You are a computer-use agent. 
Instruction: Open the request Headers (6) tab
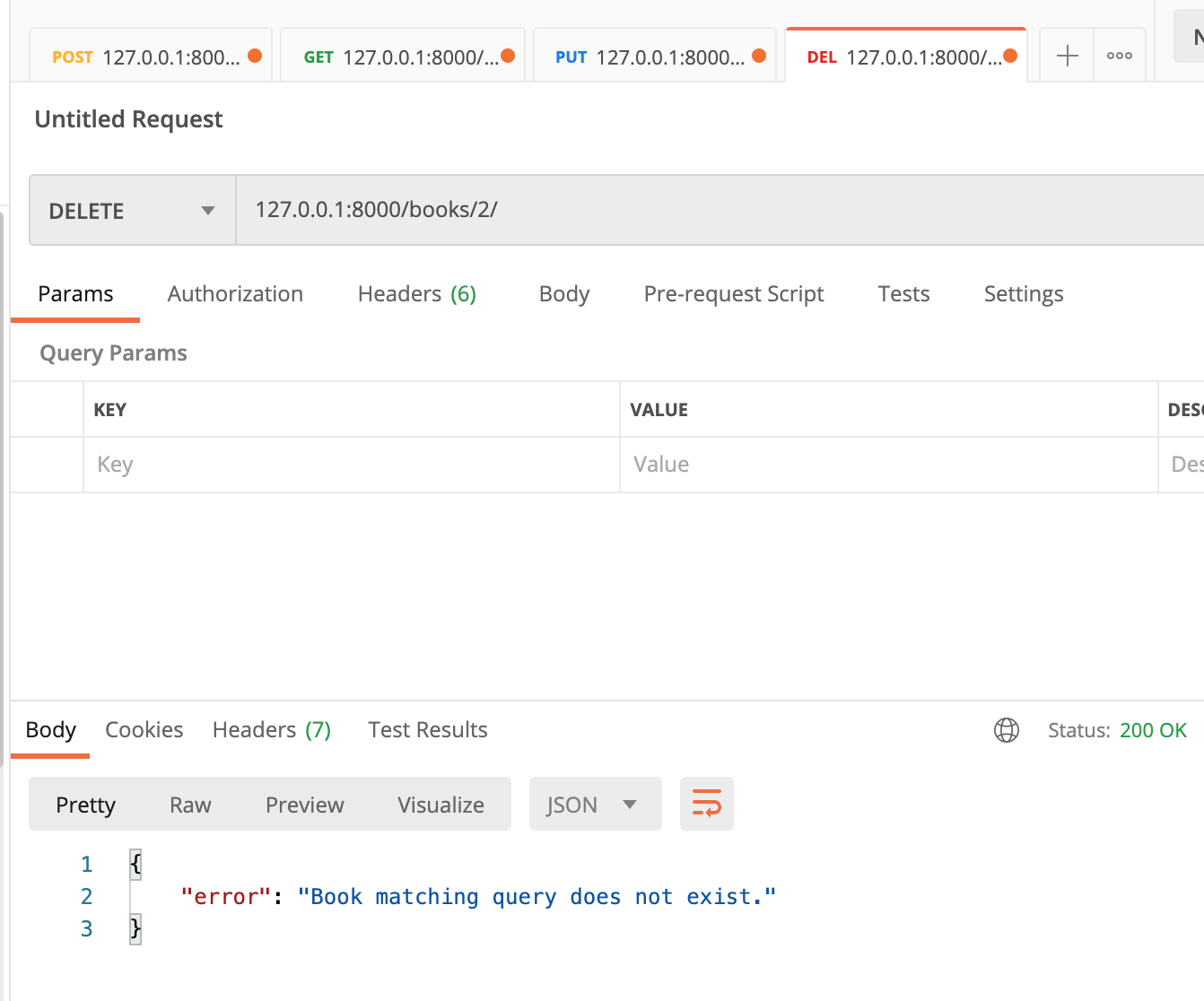416,294
